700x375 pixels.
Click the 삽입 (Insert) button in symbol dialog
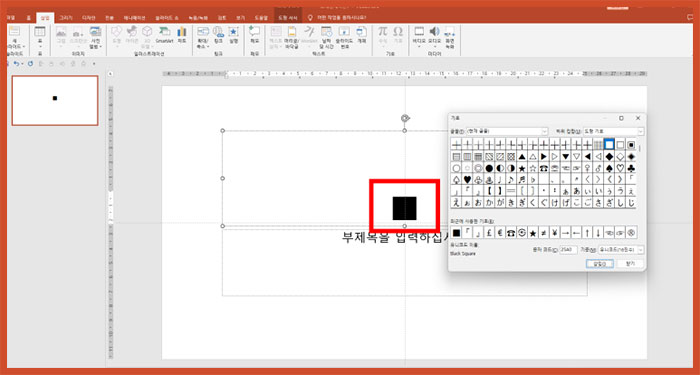(x=600, y=264)
